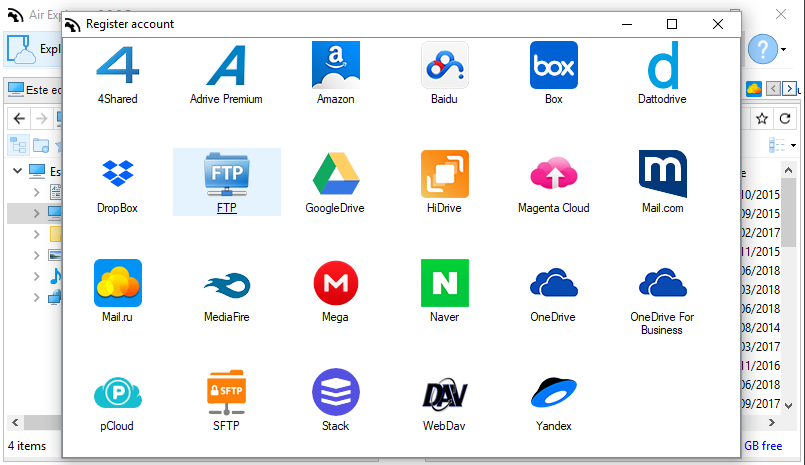Screen dimensions: 805x465
Task: Select the pCloud icon
Action: 118,393
